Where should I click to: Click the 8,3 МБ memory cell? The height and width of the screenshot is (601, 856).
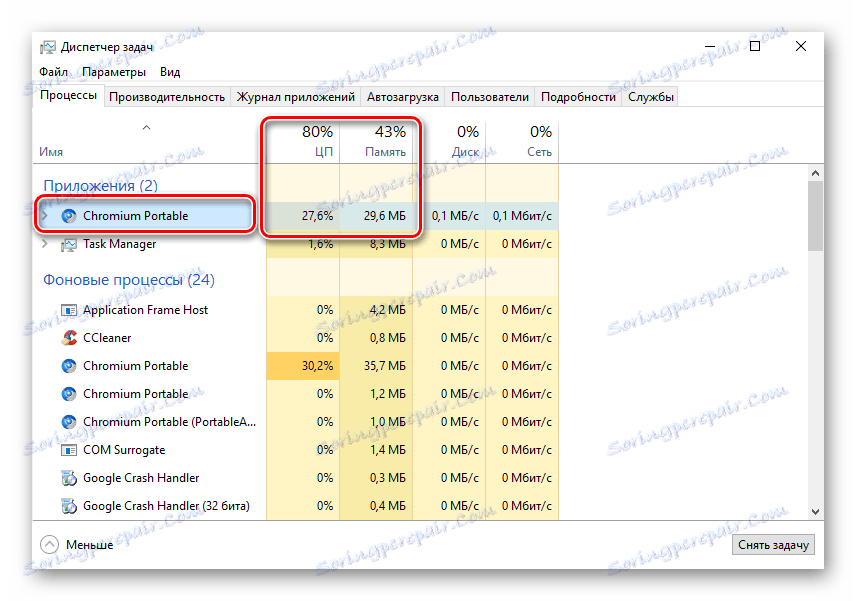(376, 244)
